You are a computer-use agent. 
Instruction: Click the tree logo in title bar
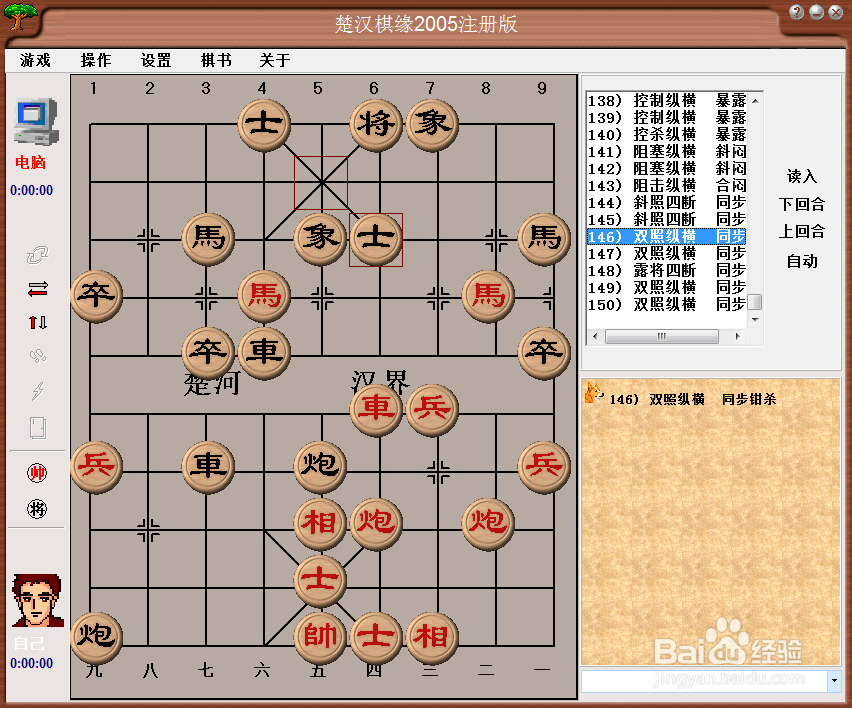pyautogui.click(x=20, y=16)
